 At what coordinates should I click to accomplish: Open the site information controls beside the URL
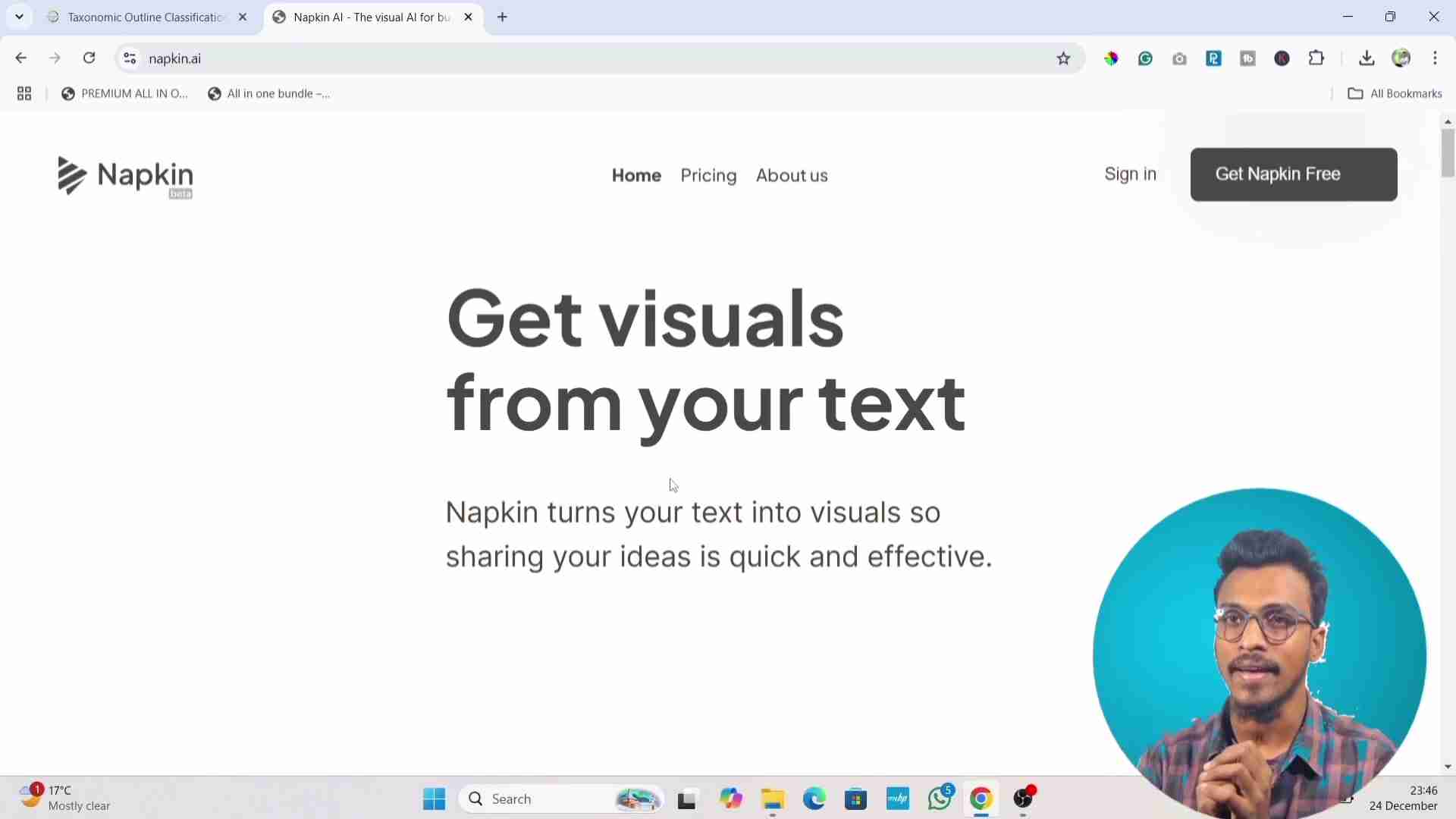point(129,58)
